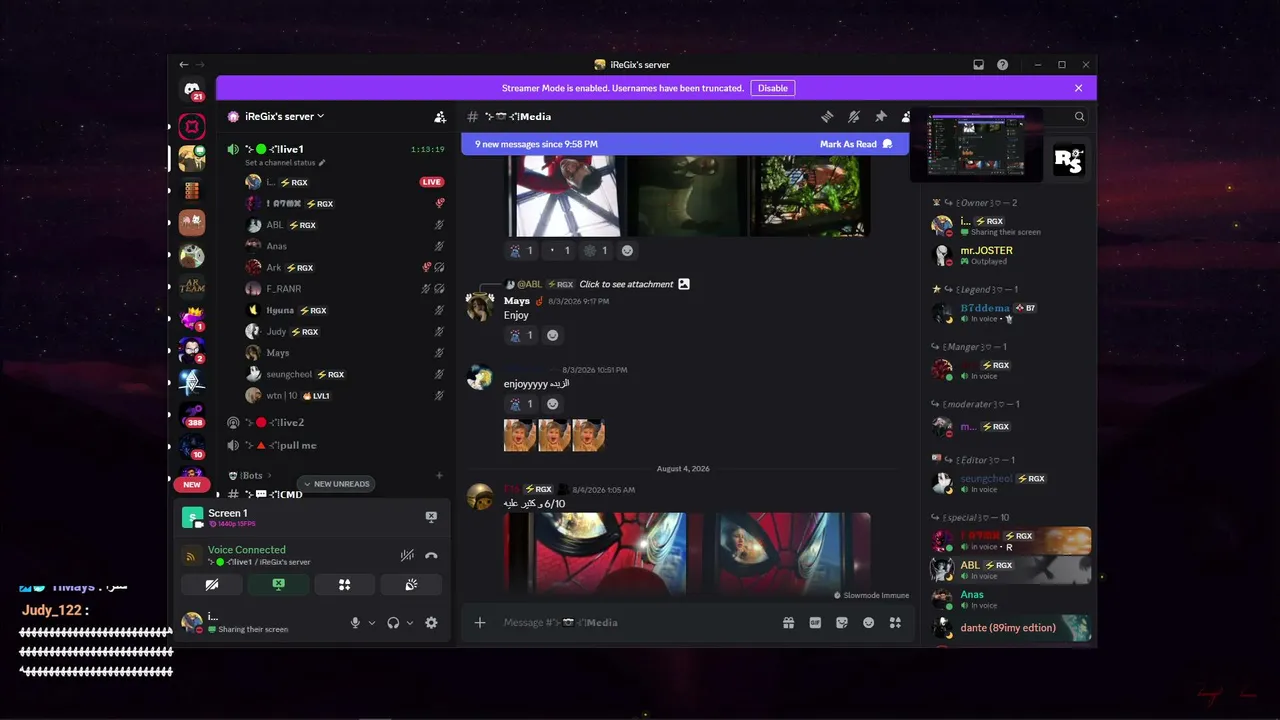The width and height of the screenshot is (1280, 720).
Task: Disconnect from the voice channel
Action: [x=431, y=555]
